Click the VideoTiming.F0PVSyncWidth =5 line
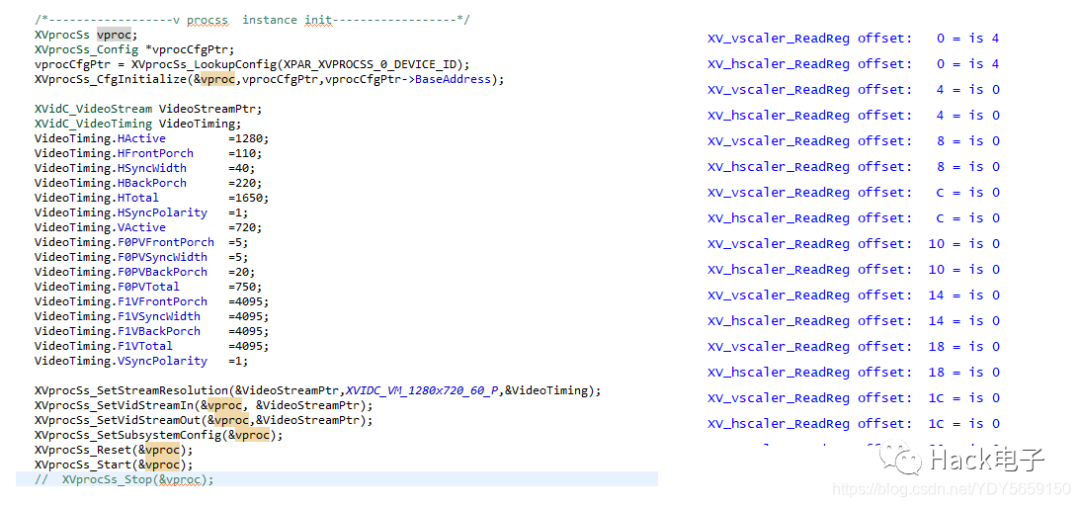The height and width of the screenshot is (507, 1080). coord(142,257)
